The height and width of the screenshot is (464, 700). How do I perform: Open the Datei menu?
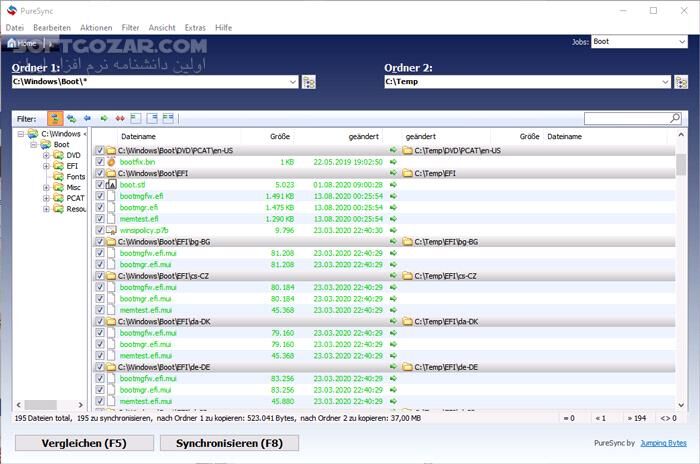pos(15,28)
